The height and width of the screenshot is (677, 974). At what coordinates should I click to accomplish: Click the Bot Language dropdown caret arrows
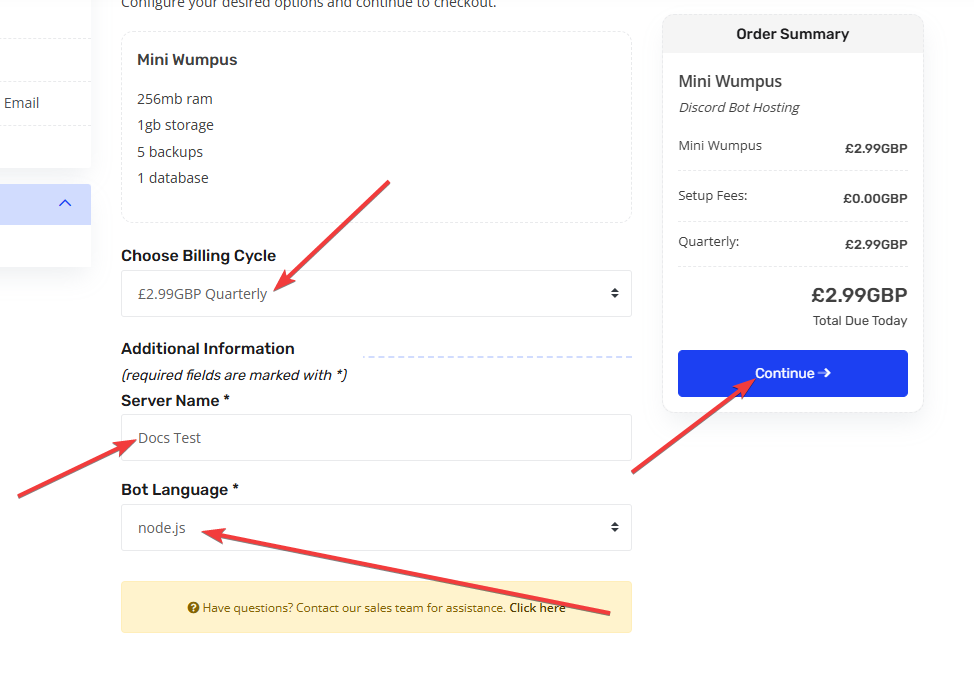point(614,528)
